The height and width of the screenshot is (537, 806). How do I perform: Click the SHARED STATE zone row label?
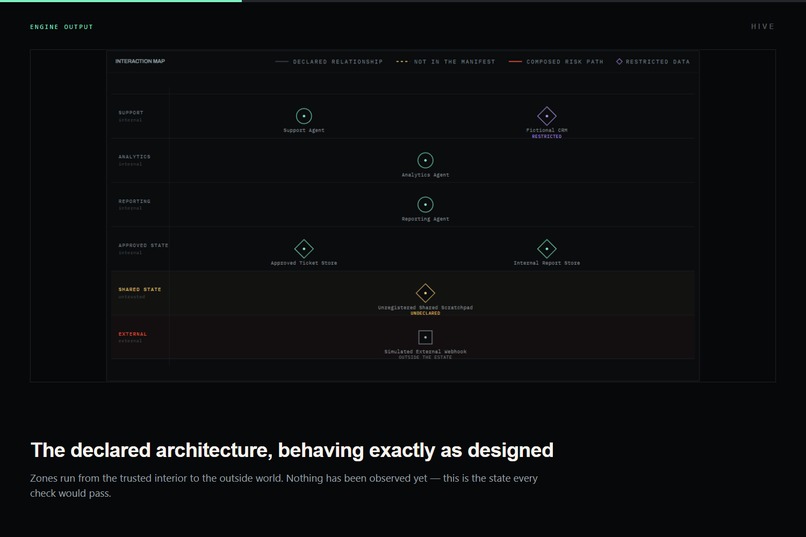tap(139, 289)
